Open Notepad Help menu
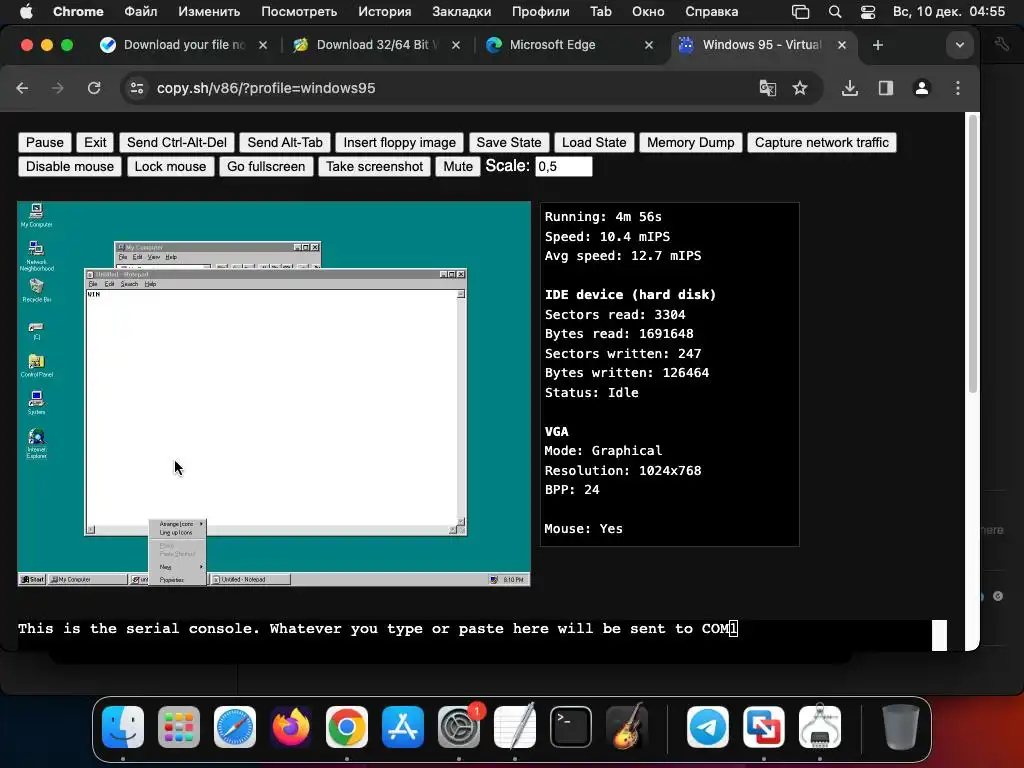Screen dimensions: 1024x768 point(150,284)
